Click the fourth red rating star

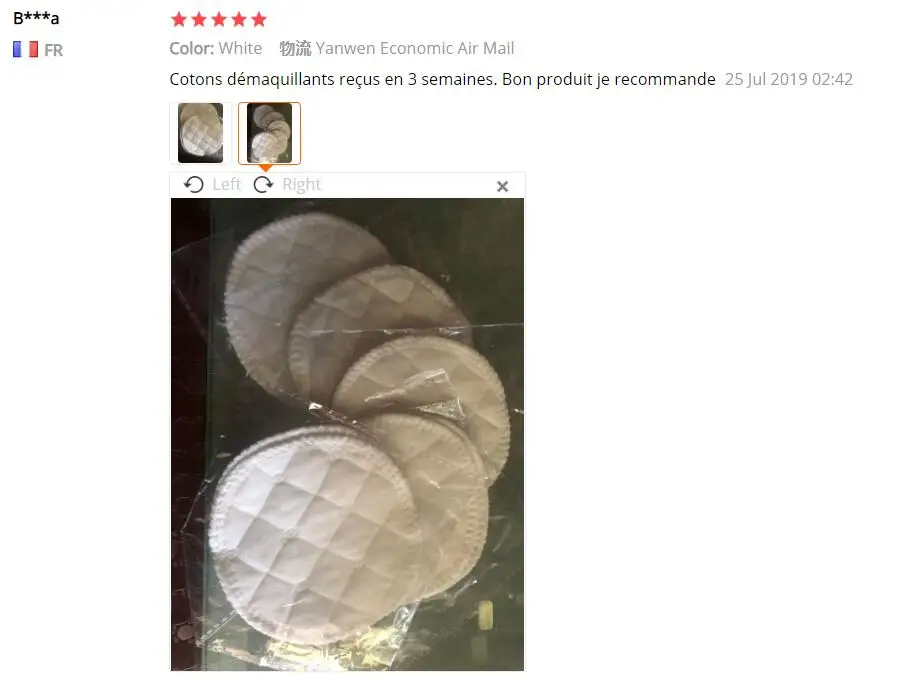[x=239, y=20]
